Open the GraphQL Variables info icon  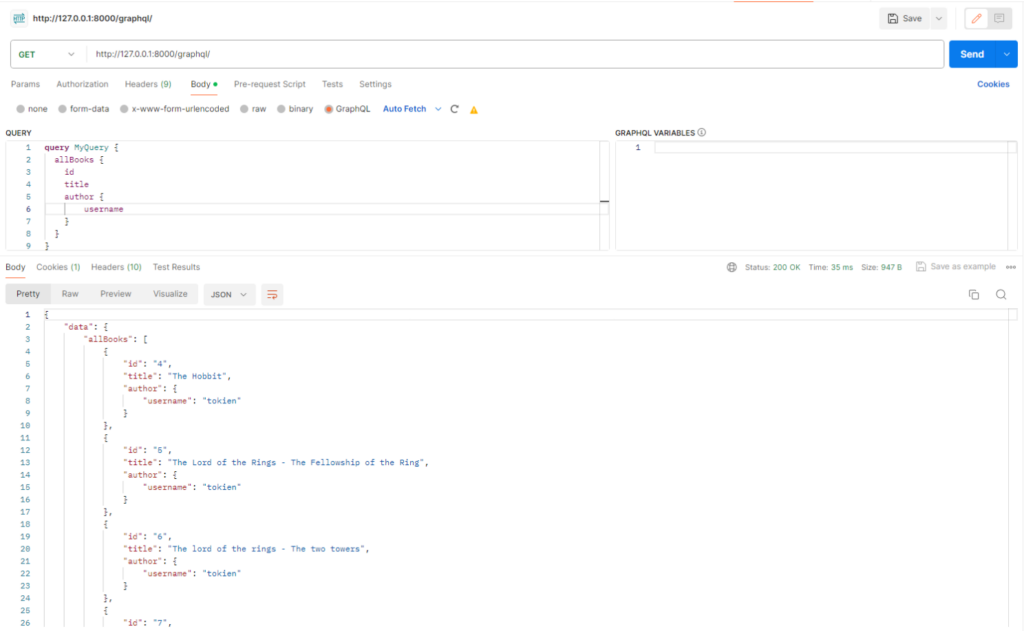(x=702, y=133)
